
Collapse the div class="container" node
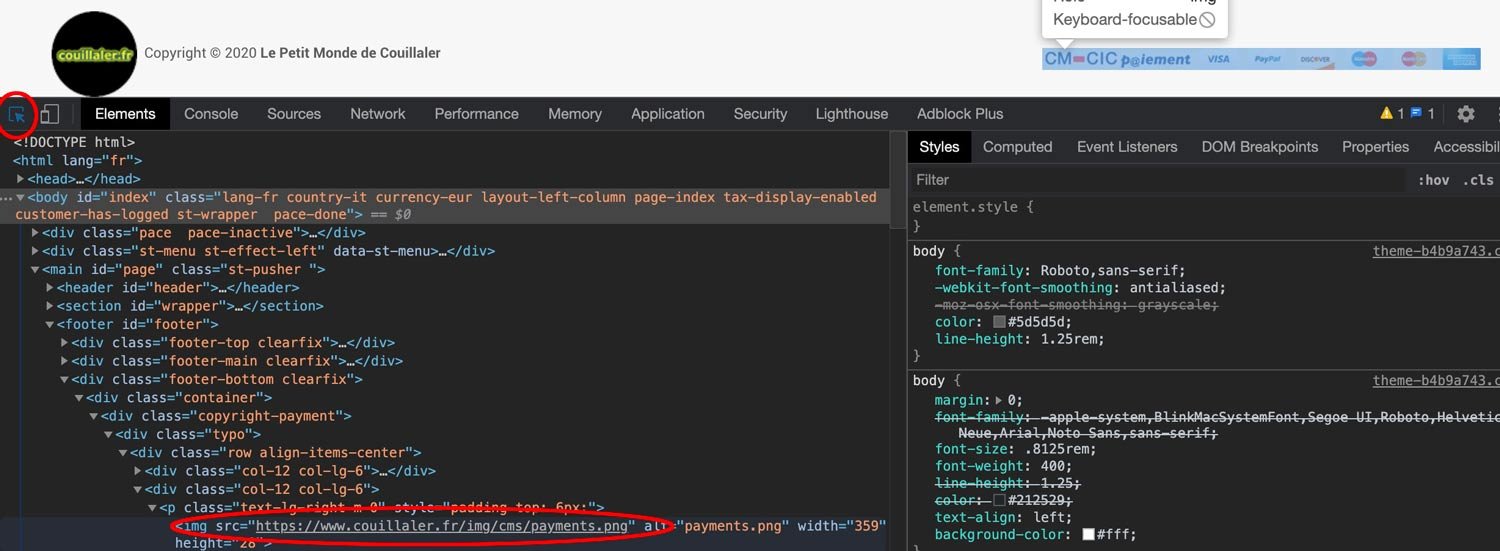[79, 398]
